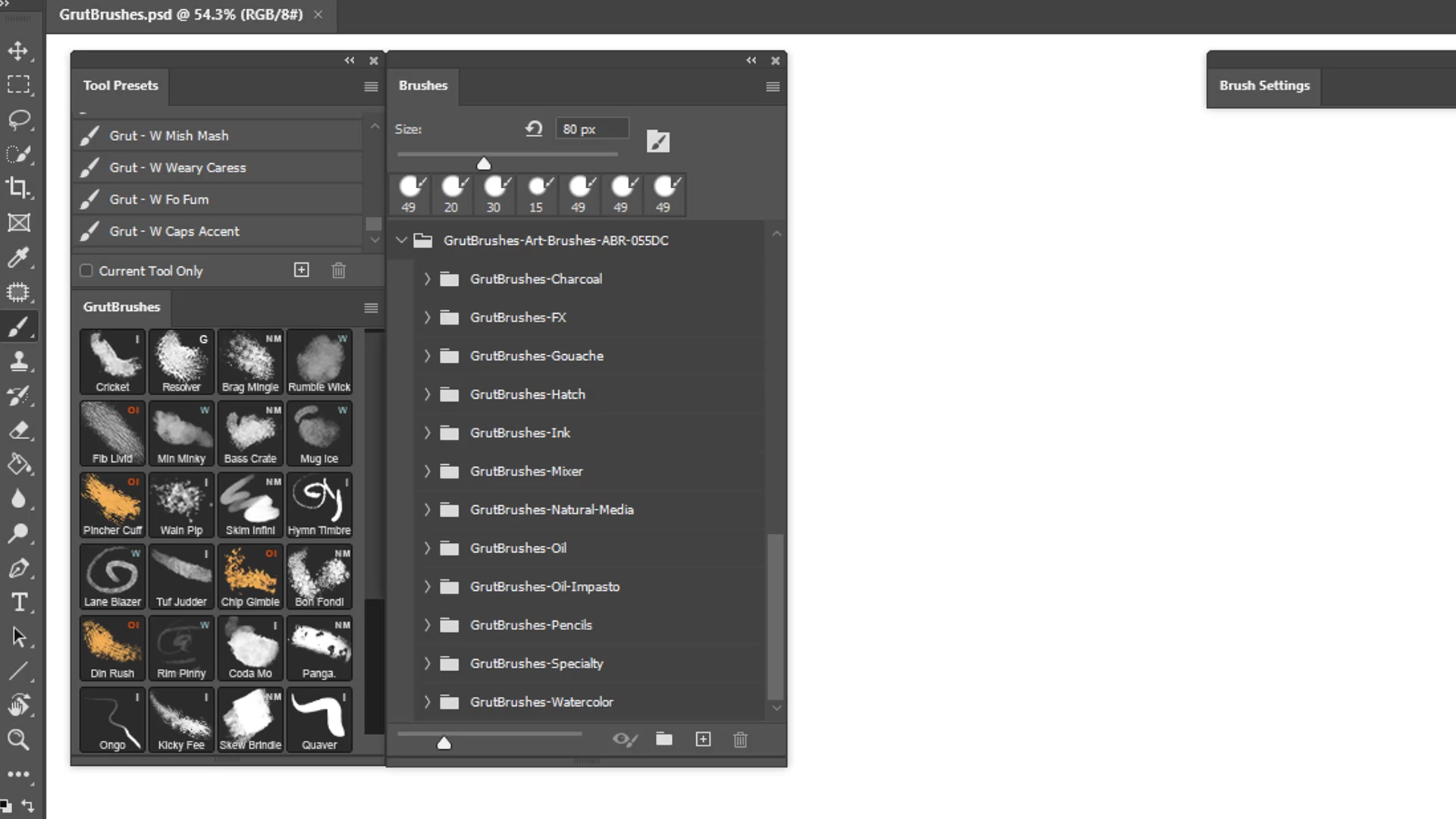Expand the GrutBrushes-Charcoal folder
The width and height of the screenshot is (1456, 819).
coord(427,279)
